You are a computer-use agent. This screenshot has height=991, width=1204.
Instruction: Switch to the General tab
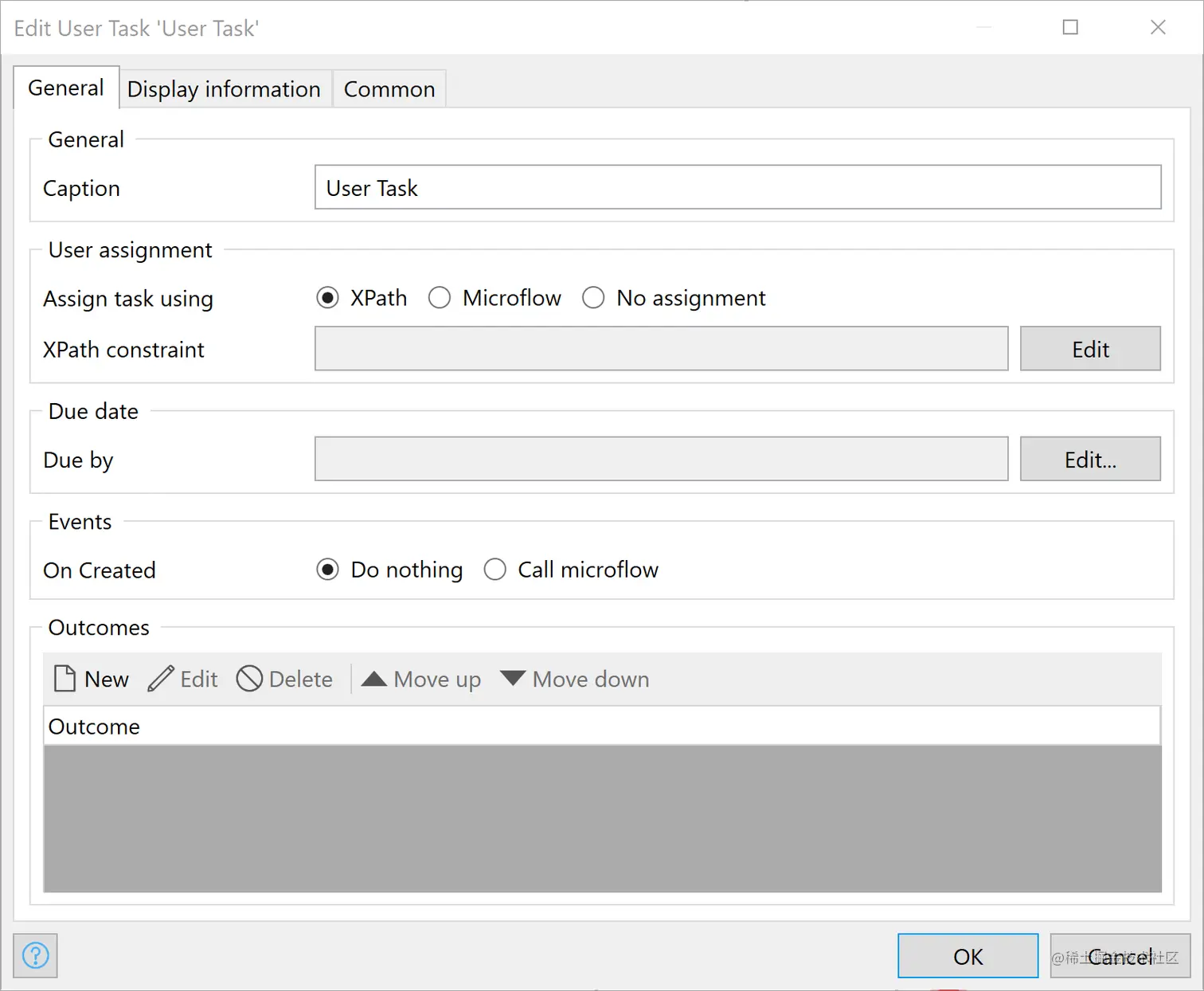[x=66, y=88]
